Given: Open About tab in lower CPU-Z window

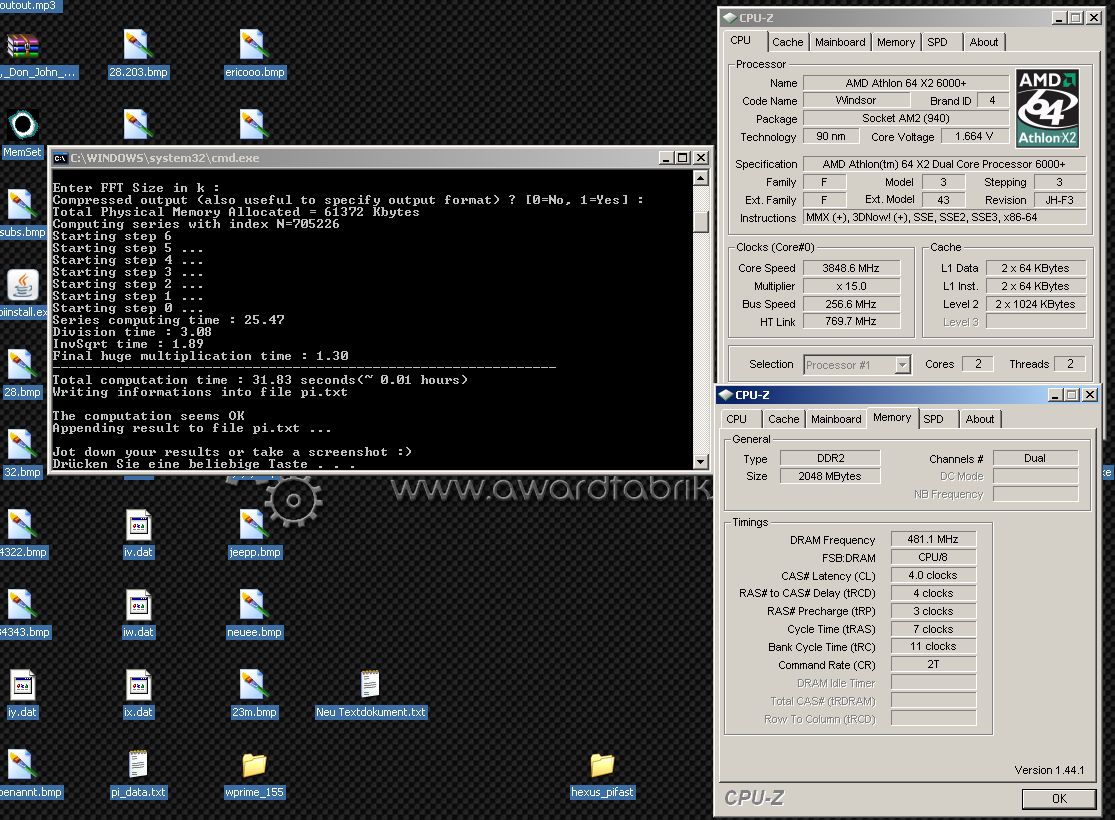Looking at the screenshot, I should tap(979, 419).
